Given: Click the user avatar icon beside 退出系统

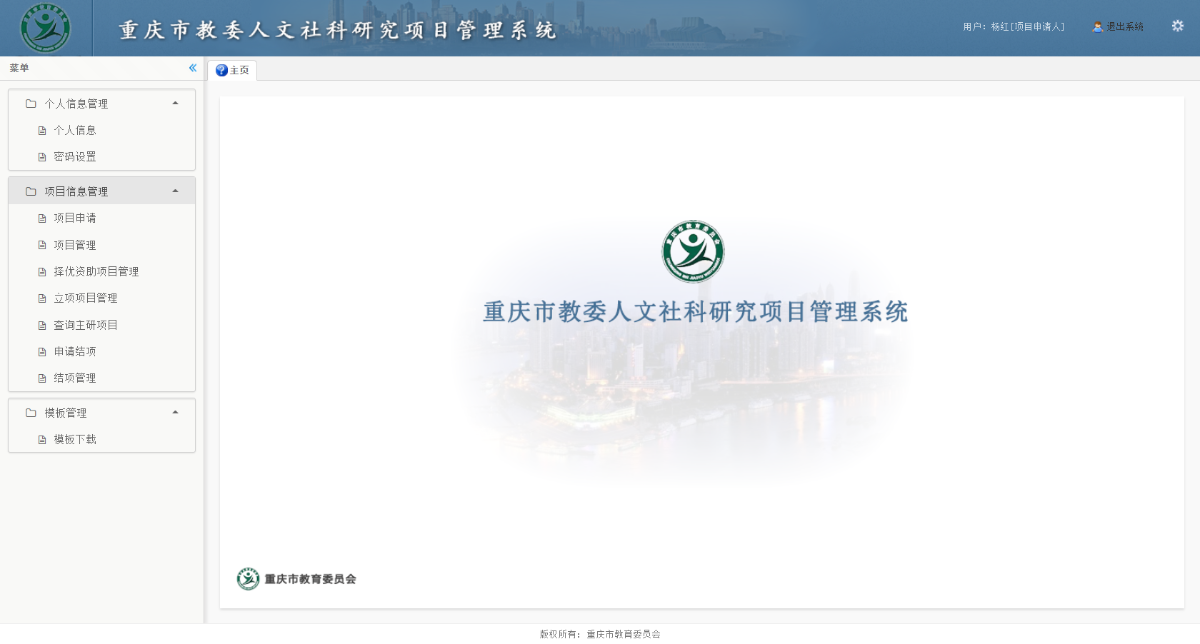Looking at the screenshot, I should [1097, 27].
